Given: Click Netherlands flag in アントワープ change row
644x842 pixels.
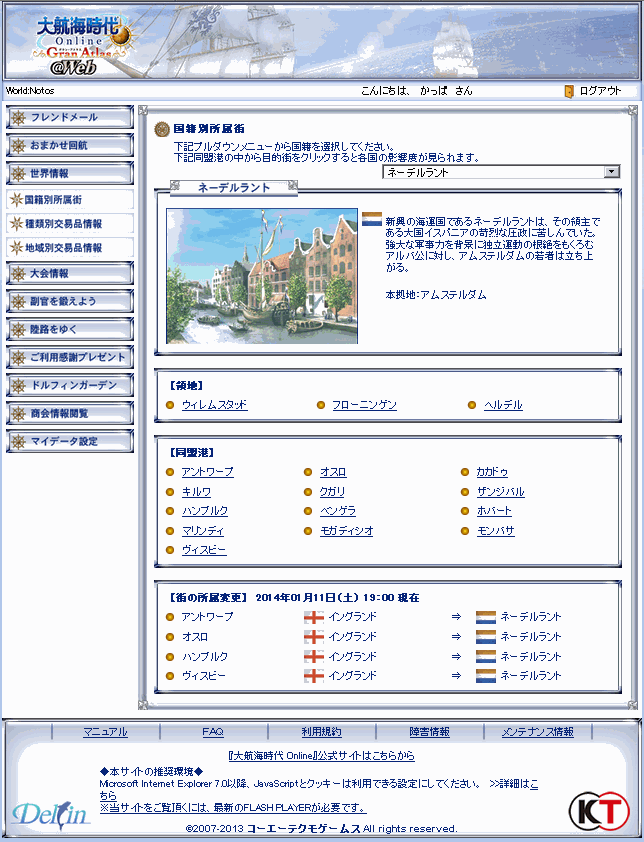Looking at the screenshot, I should click(x=486, y=617).
